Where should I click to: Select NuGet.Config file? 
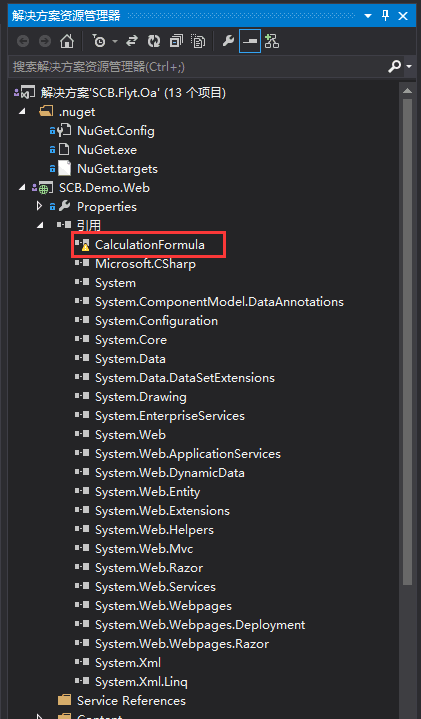point(116,131)
